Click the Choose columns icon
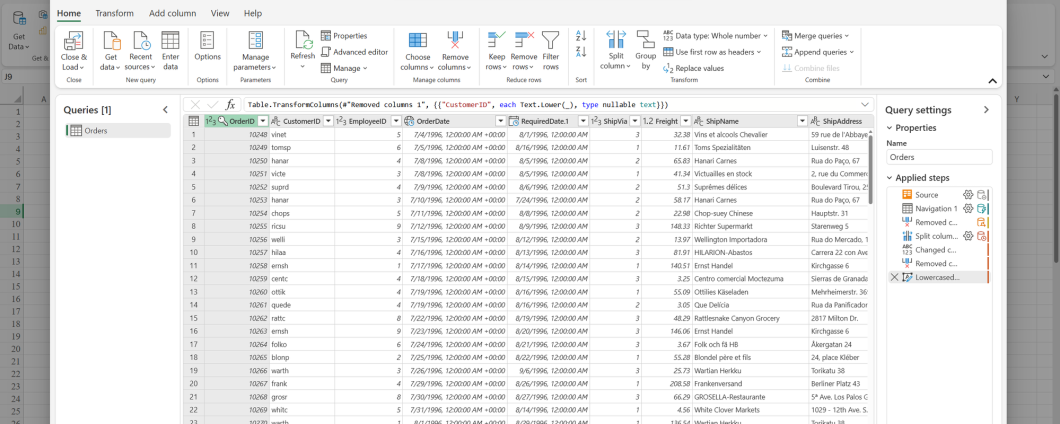Viewport: 1060px width, 424px height. [418, 41]
